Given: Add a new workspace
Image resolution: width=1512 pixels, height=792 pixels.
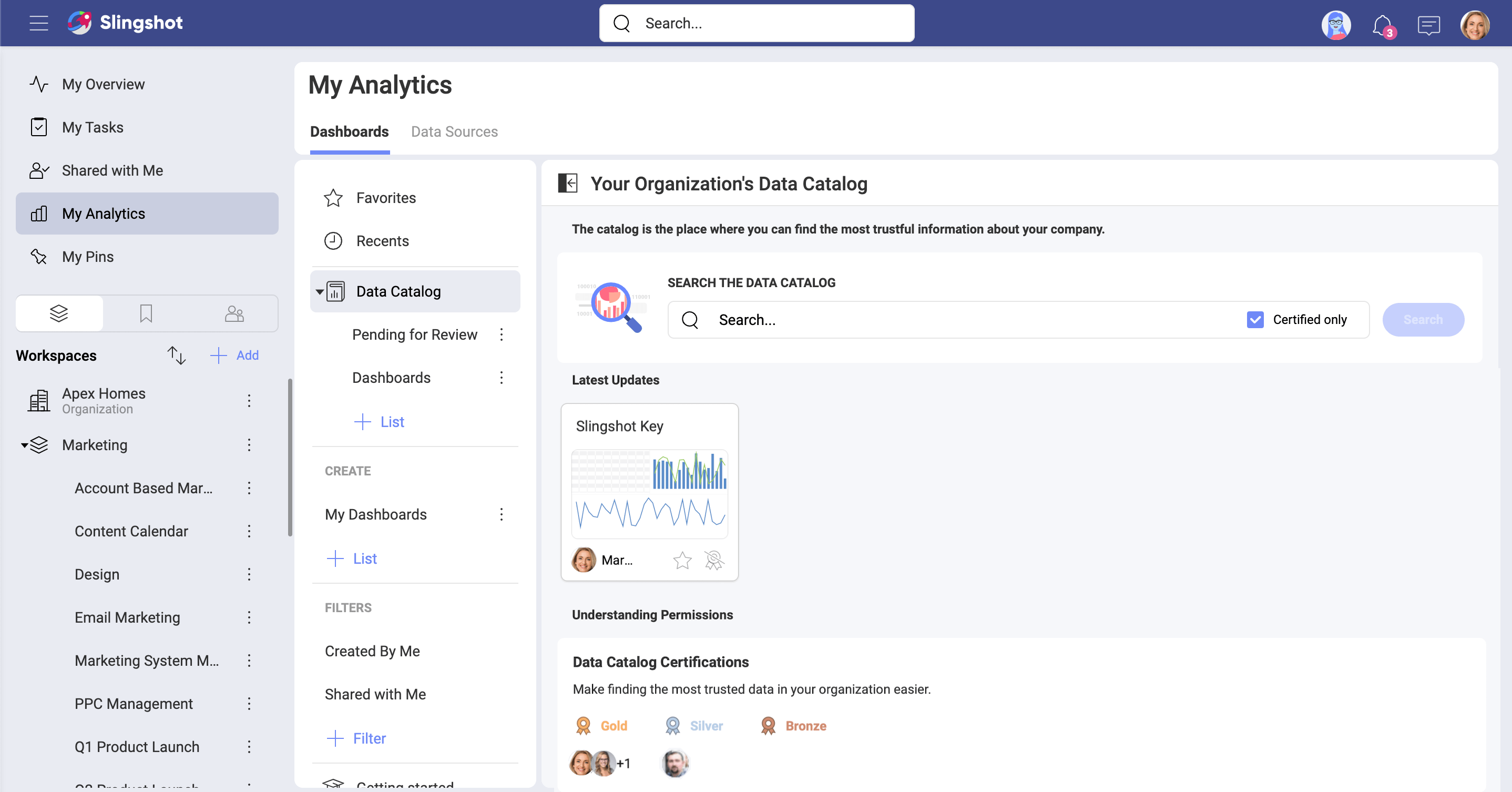Looking at the screenshot, I should tap(235, 355).
